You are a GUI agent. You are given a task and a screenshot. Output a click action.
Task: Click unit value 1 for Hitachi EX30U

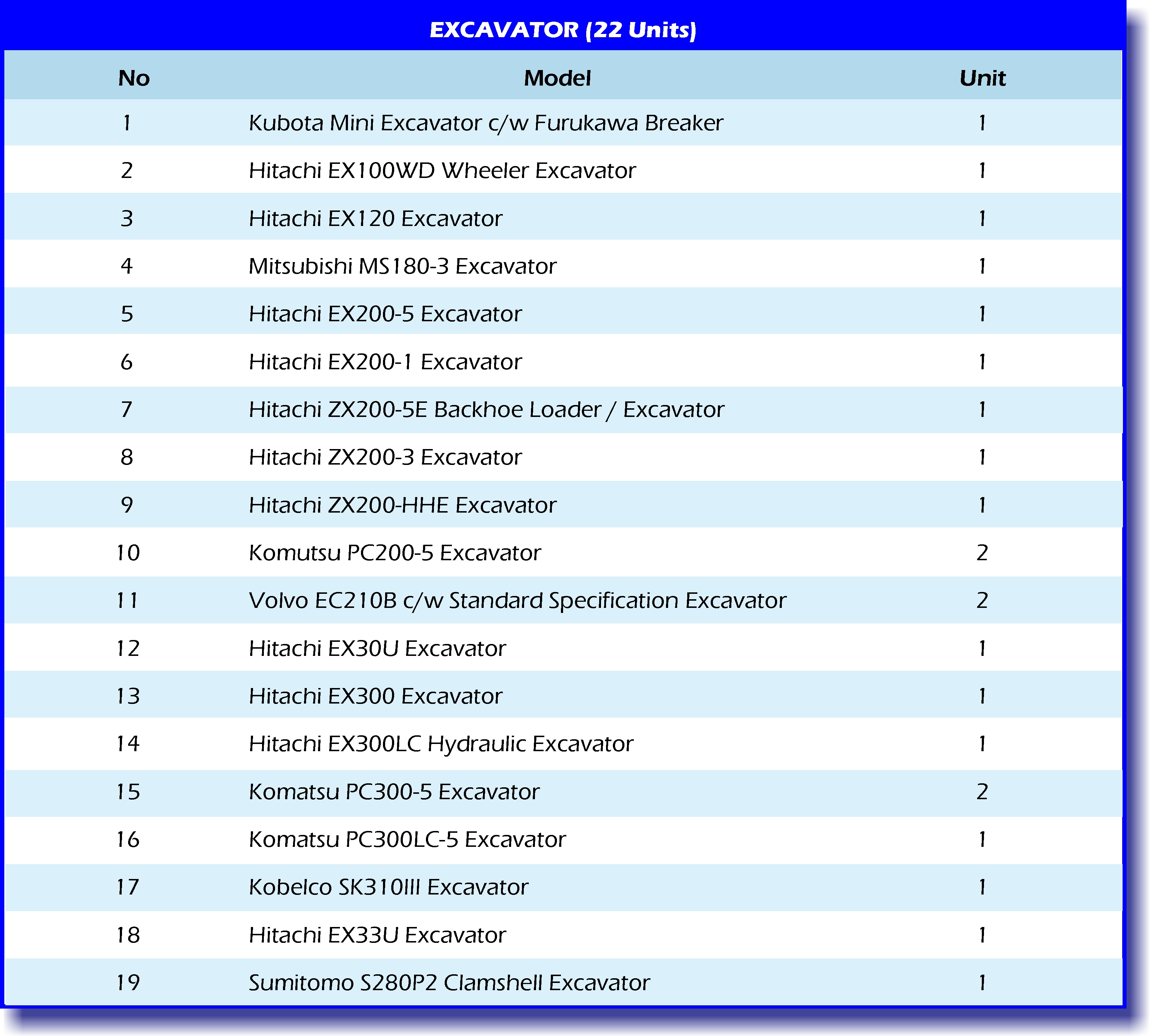(x=983, y=648)
